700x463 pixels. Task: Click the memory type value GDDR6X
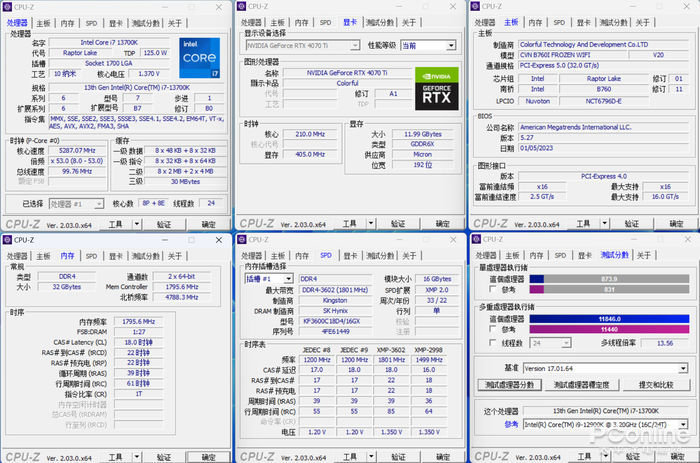point(423,144)
